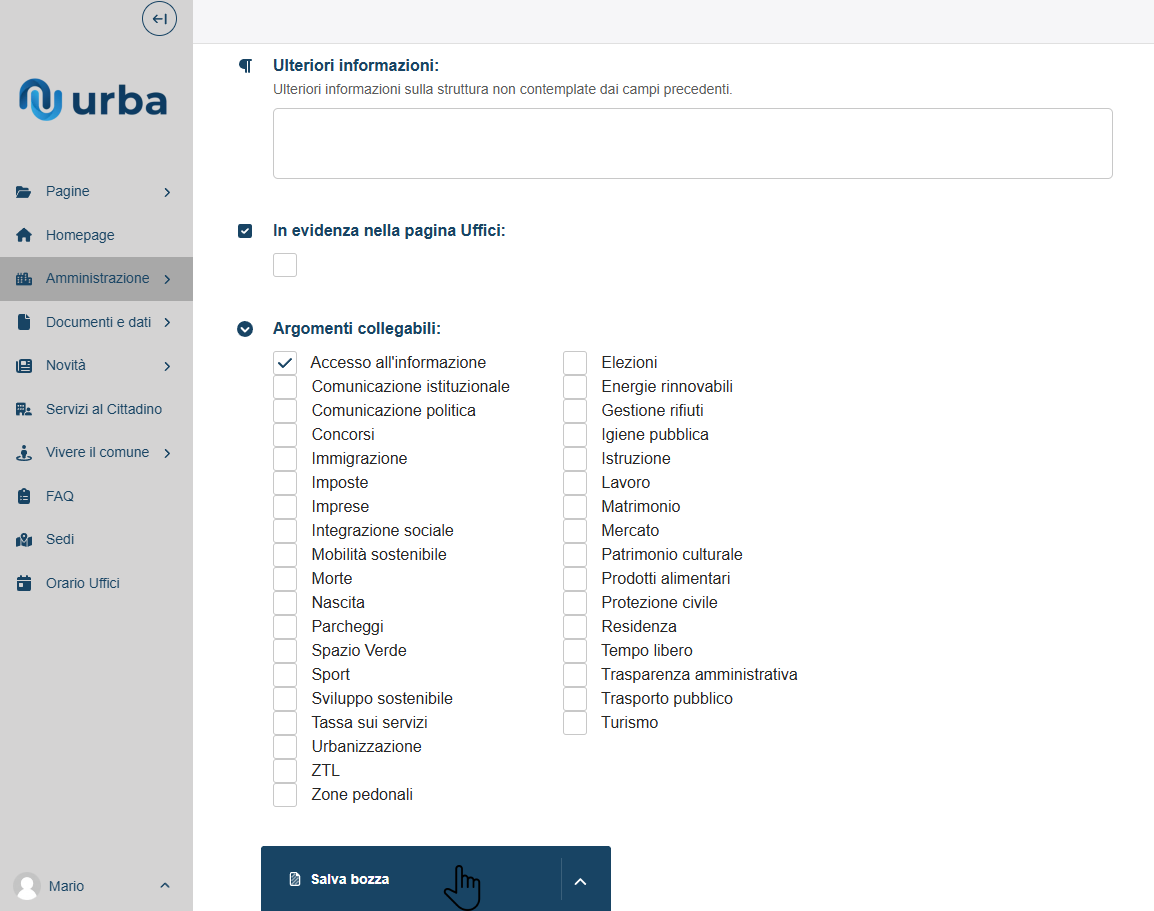Go to the Novità menu item
The width and height of the screenshot is (1154, 911).
pos(66,366)
